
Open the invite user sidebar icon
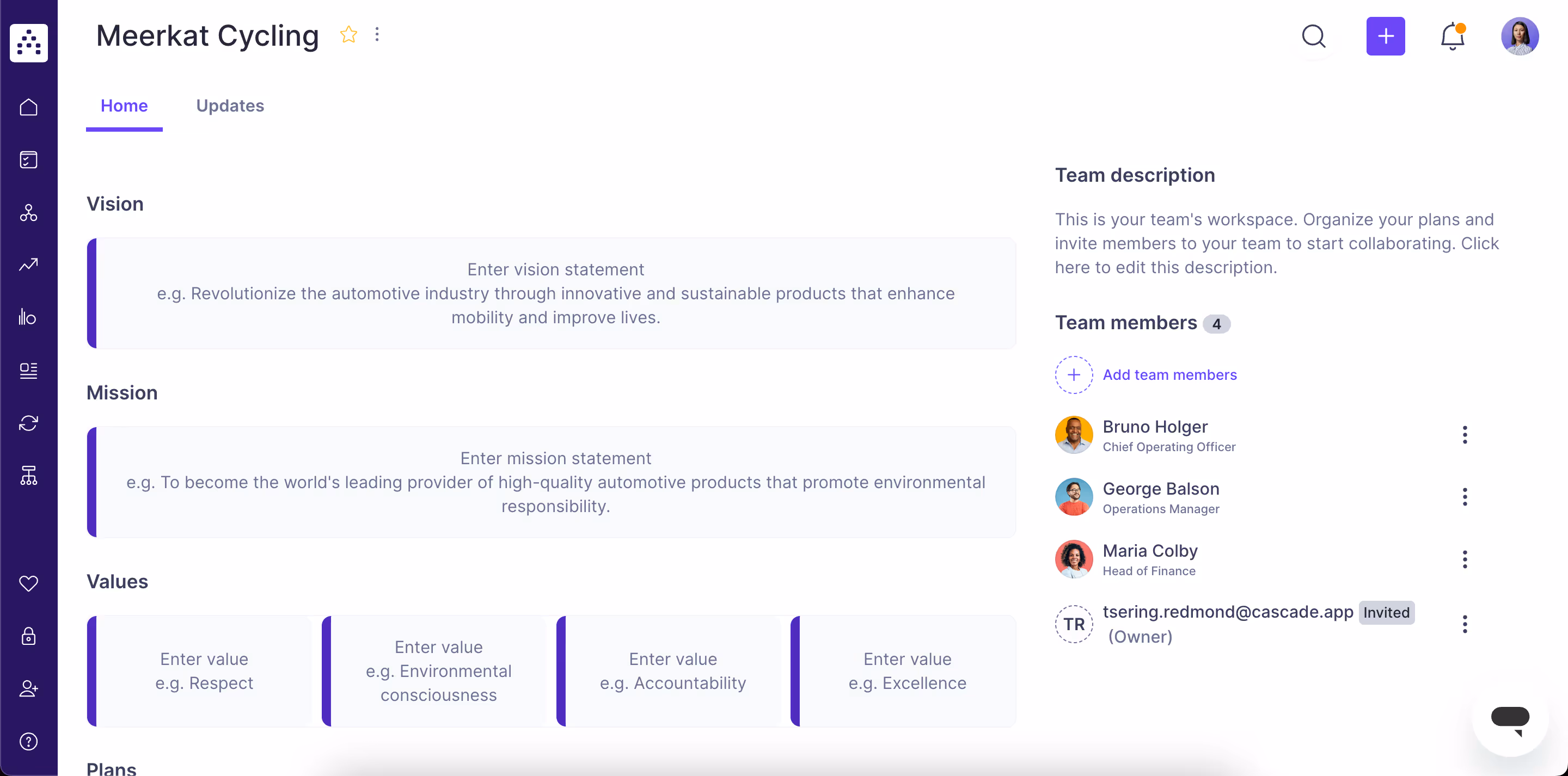[28, 688]
